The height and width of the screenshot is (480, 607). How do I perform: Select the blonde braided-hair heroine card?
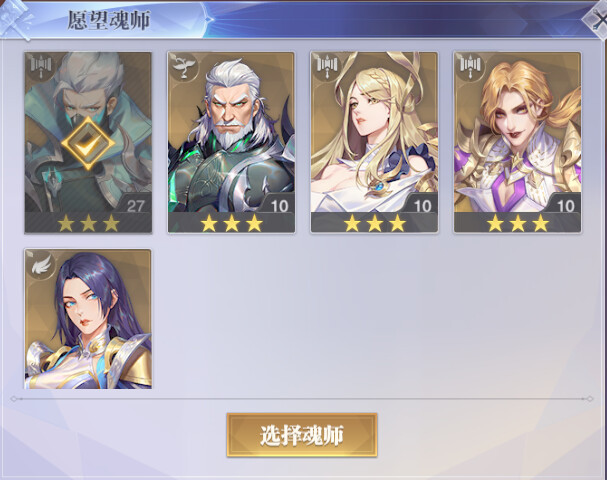pos(374,142)
